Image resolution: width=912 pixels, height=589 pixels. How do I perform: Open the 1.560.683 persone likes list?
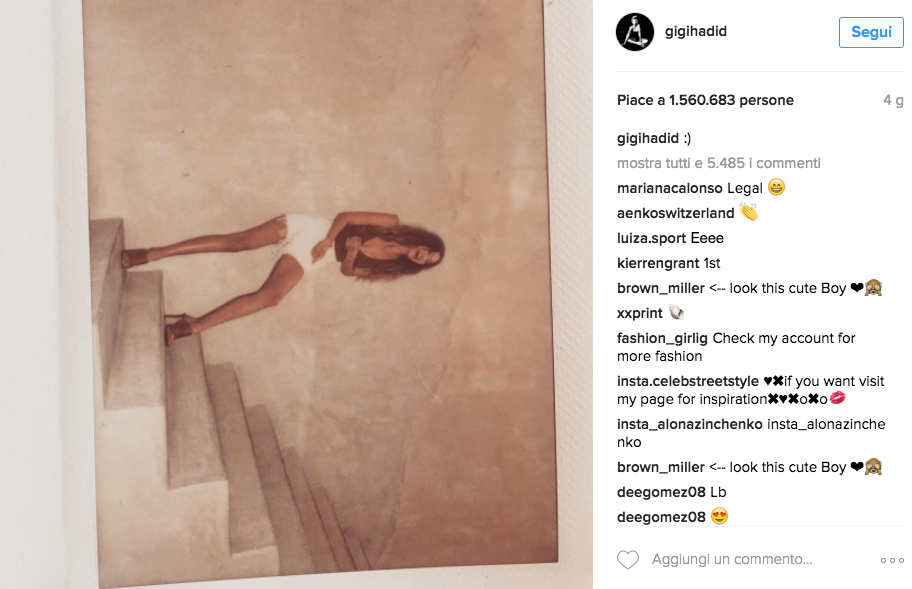click(x=731, y=100)
